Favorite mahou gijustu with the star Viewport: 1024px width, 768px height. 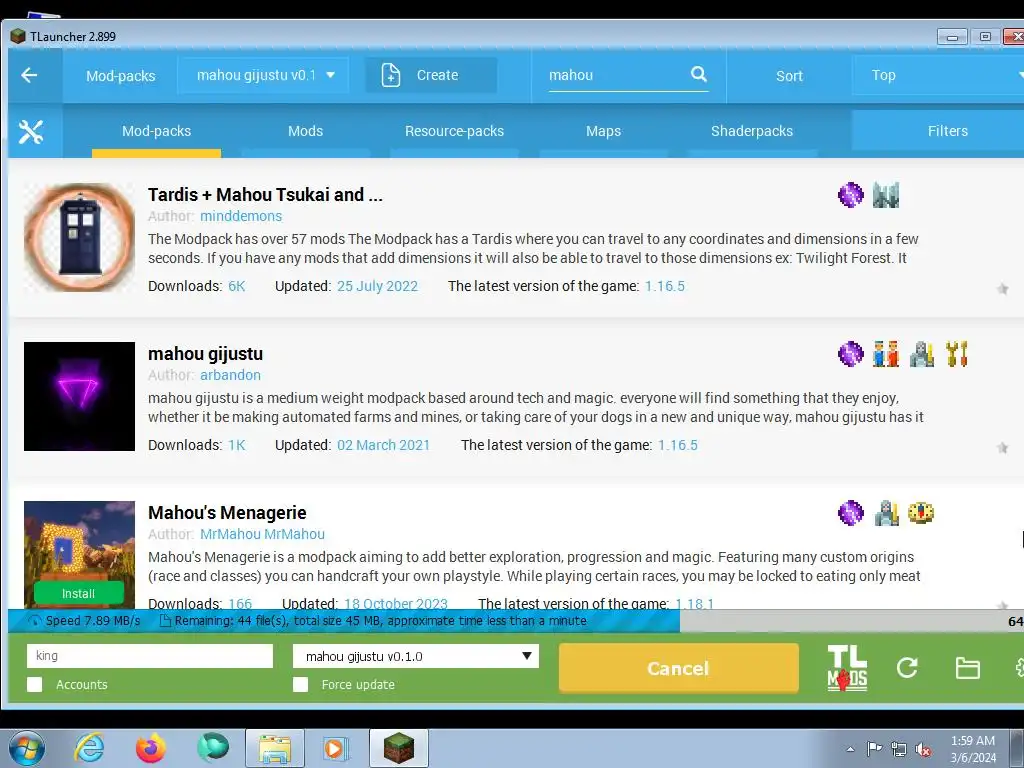[x=1002, y=448]
